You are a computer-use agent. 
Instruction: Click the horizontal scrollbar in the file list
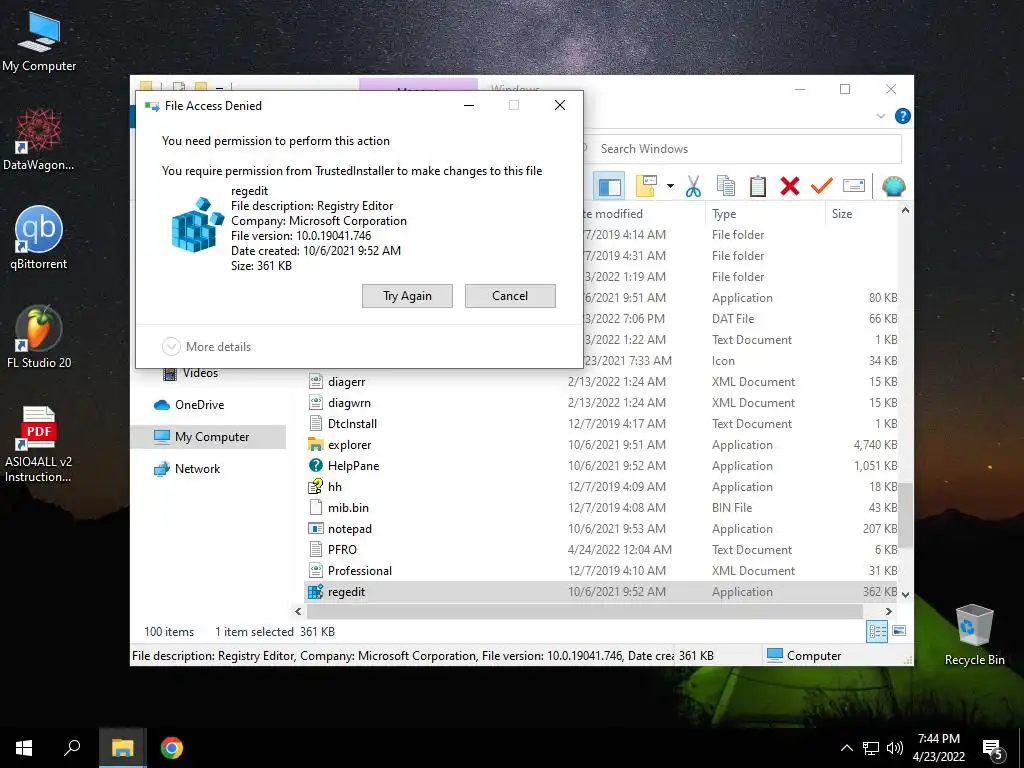585,611
